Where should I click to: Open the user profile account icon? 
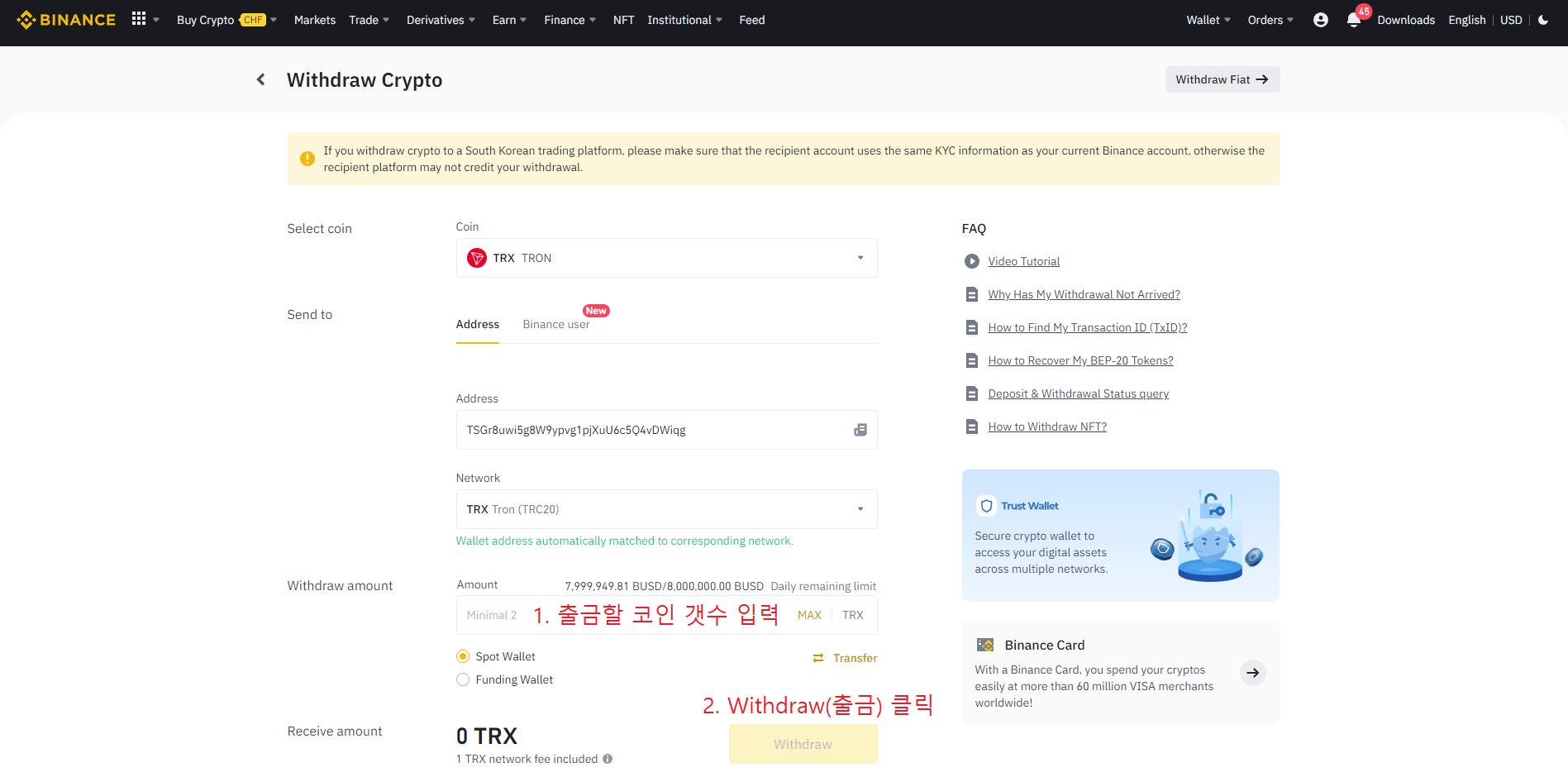pos(1321,20)
